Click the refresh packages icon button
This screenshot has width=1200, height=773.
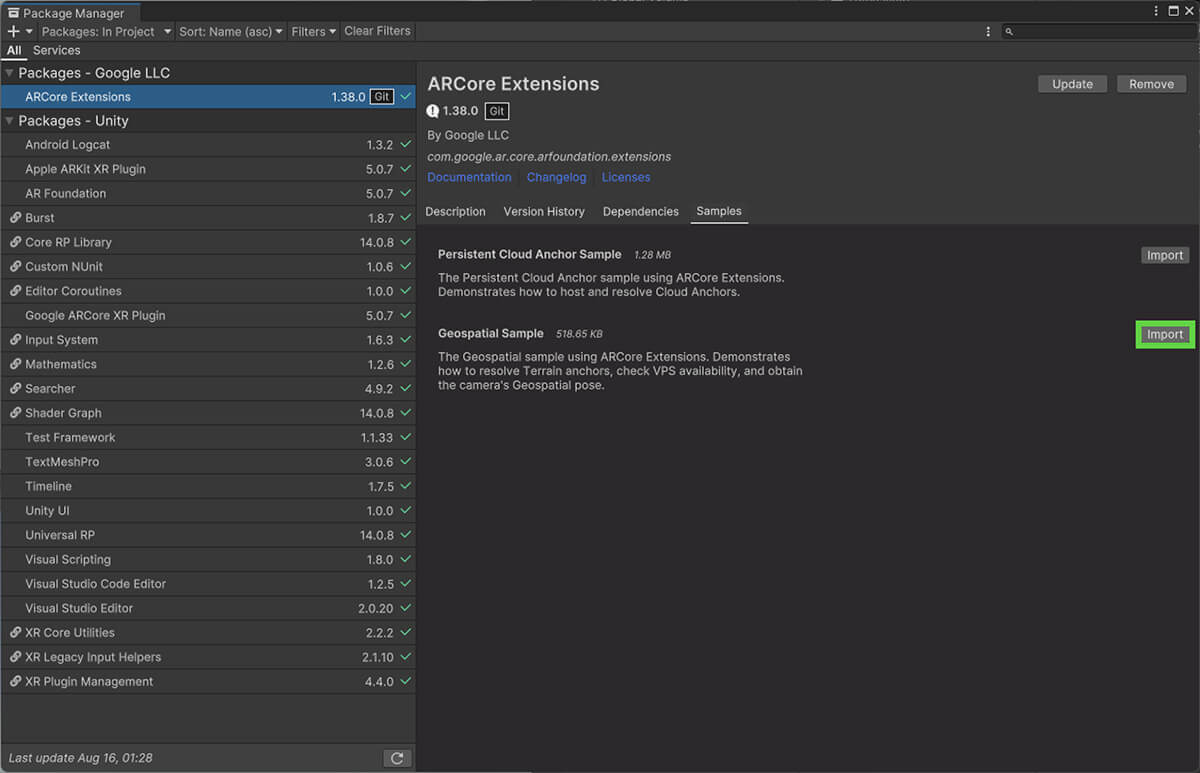pos(397,758)
